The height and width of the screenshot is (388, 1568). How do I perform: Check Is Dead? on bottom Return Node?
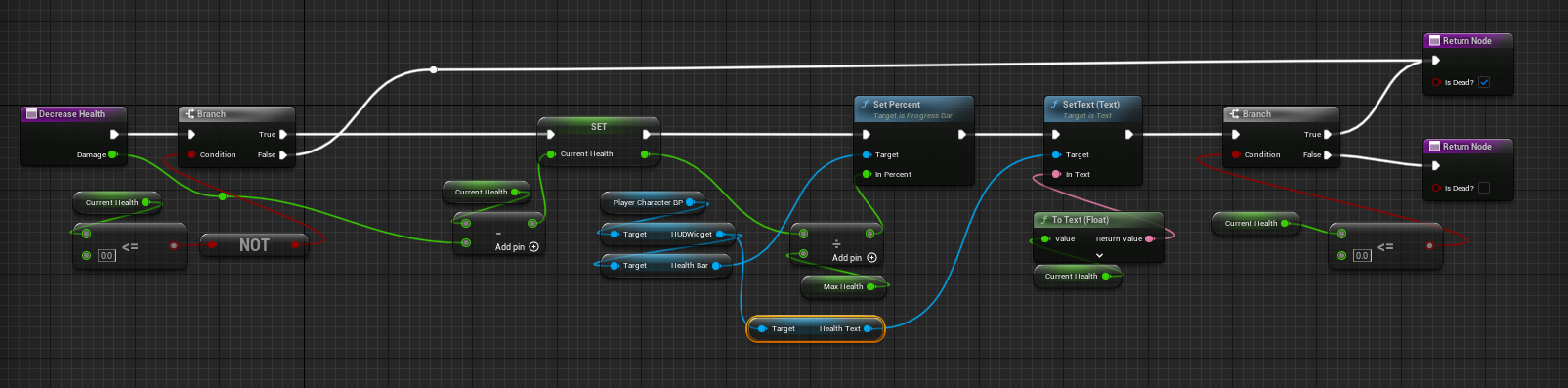pyautogui.click(x=1484, y=188)
